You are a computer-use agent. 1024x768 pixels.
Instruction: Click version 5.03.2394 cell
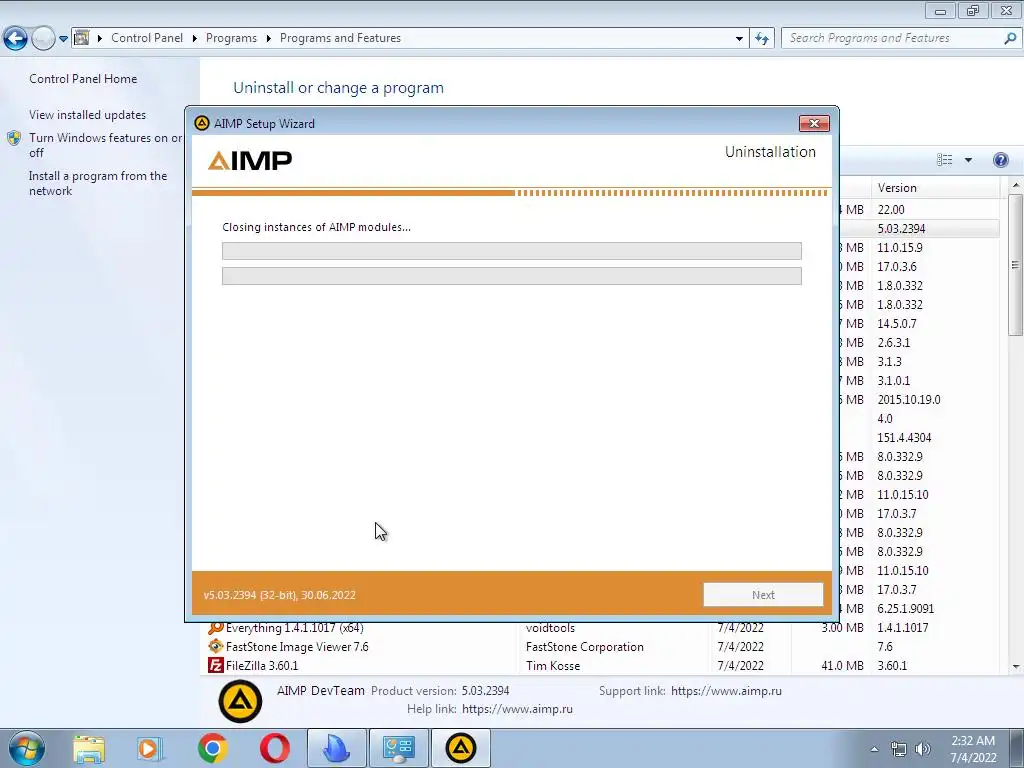click(901, 229)
